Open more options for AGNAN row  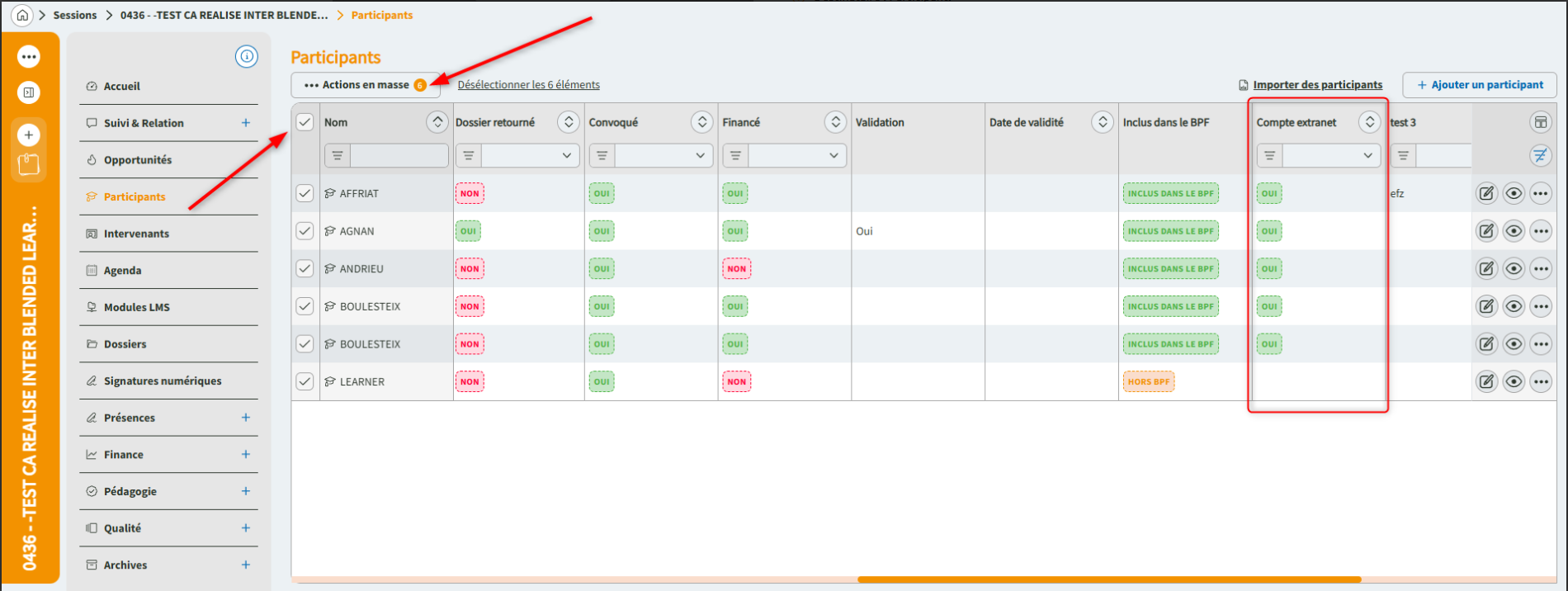pos(1541,231)
